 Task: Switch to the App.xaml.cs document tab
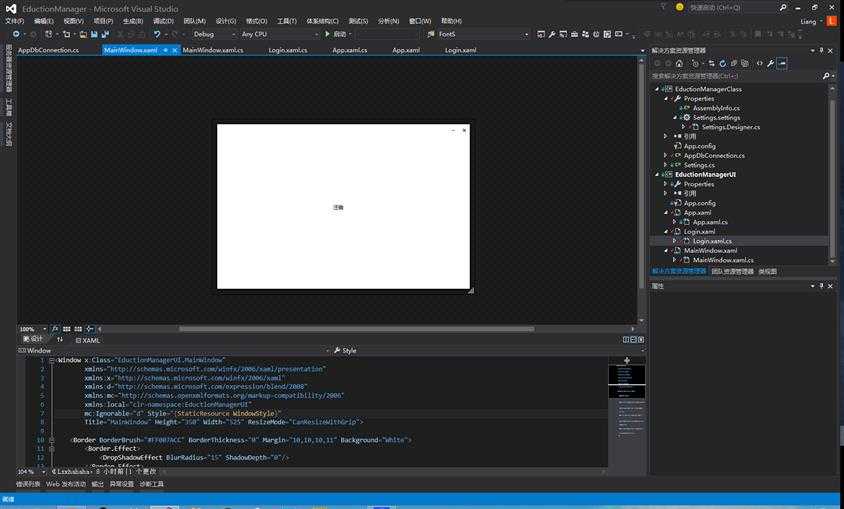pos(350,50)
